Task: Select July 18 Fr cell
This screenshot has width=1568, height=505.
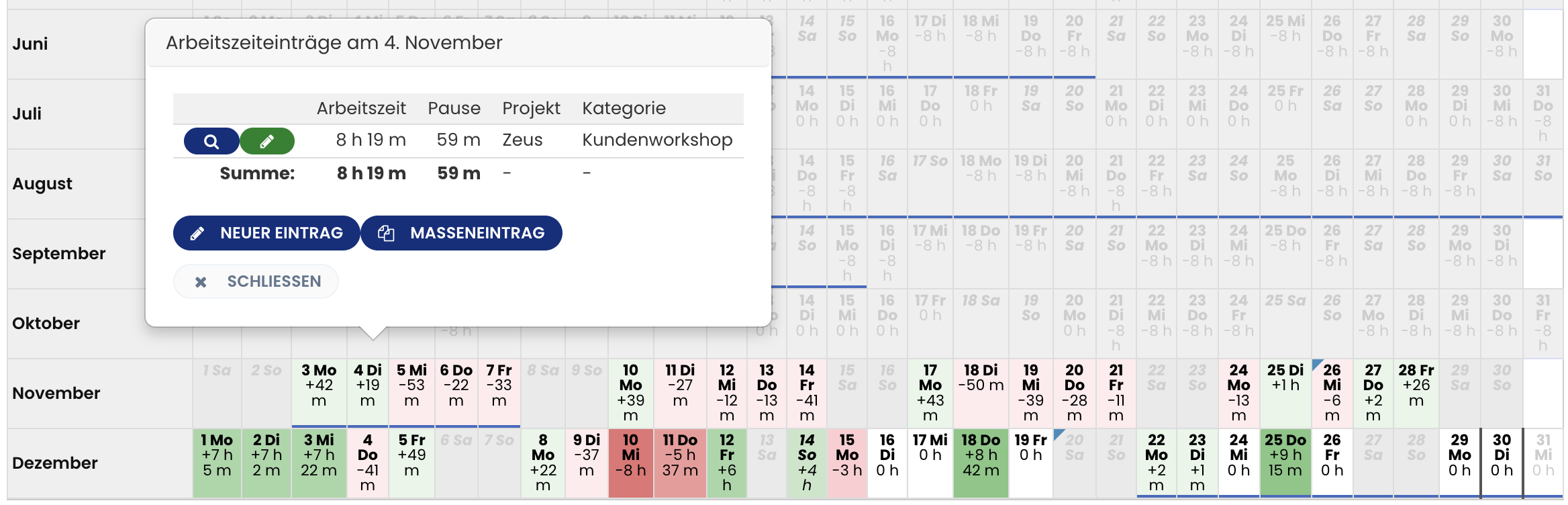Action: click(980, 113)
